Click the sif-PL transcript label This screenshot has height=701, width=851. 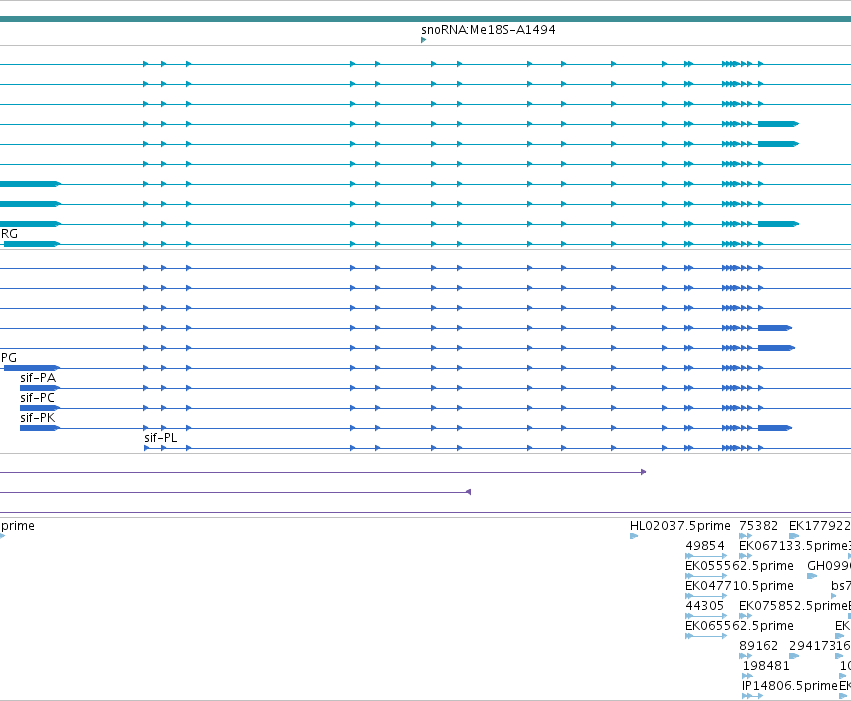(161, 438)
